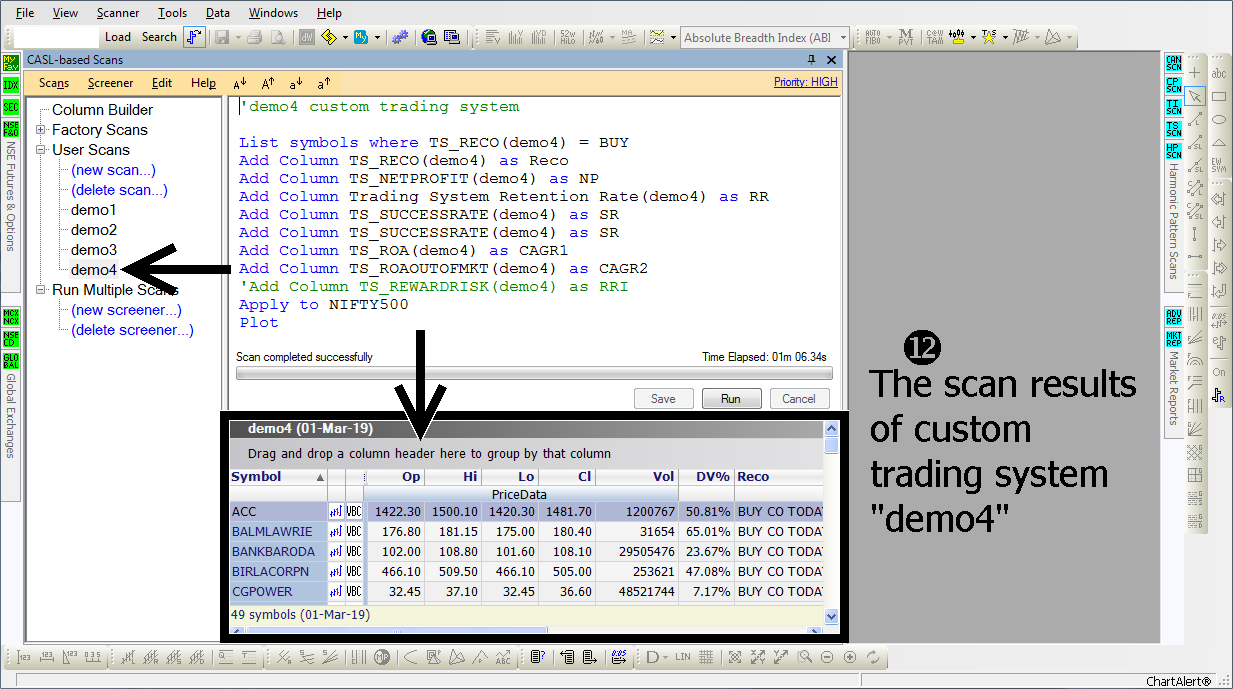Click the results vertical scrollbar down arrow
This screenshot has height=689, width=1233.
[x=831, y=617]
